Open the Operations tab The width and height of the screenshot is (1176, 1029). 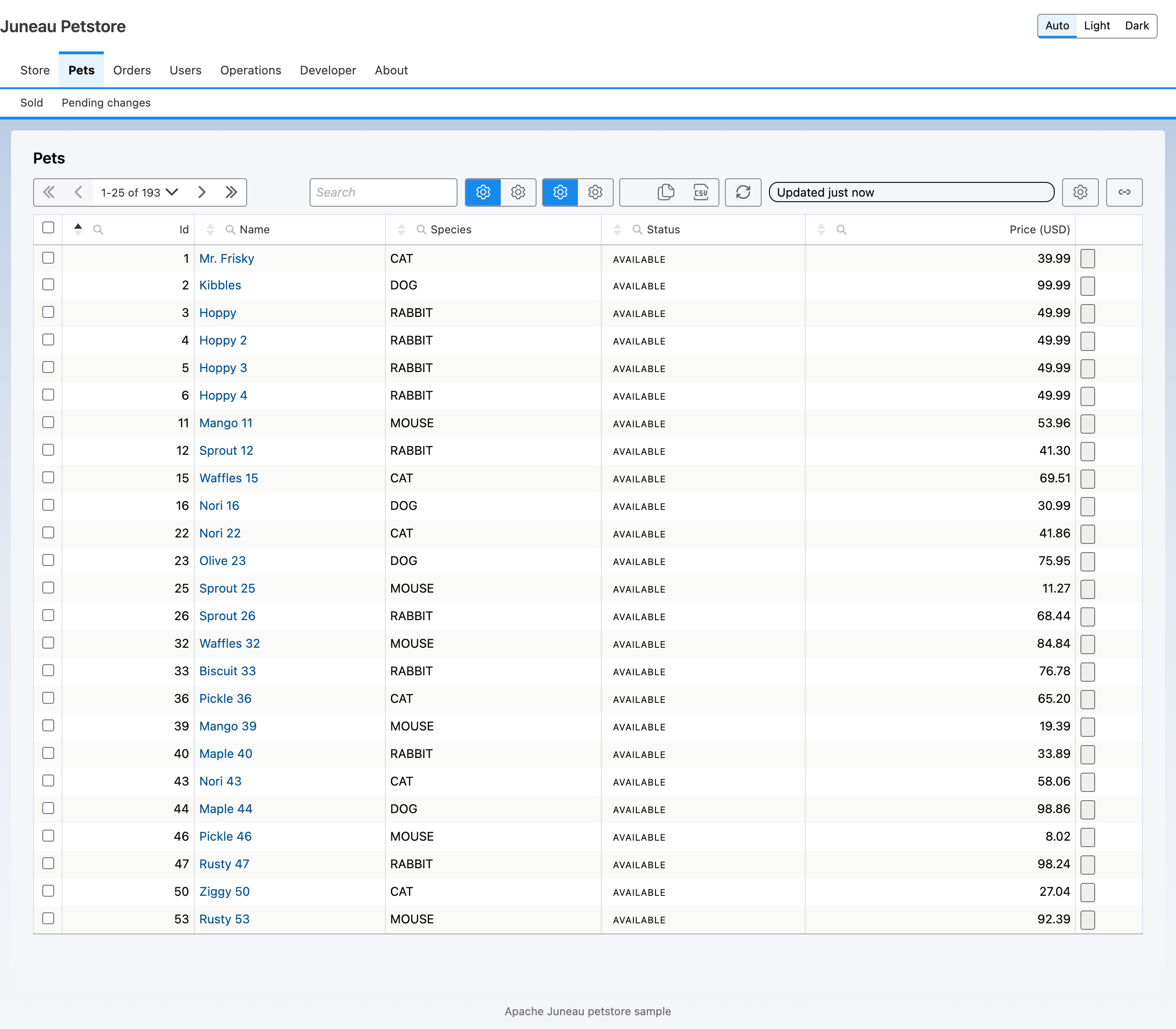[251, 71]
